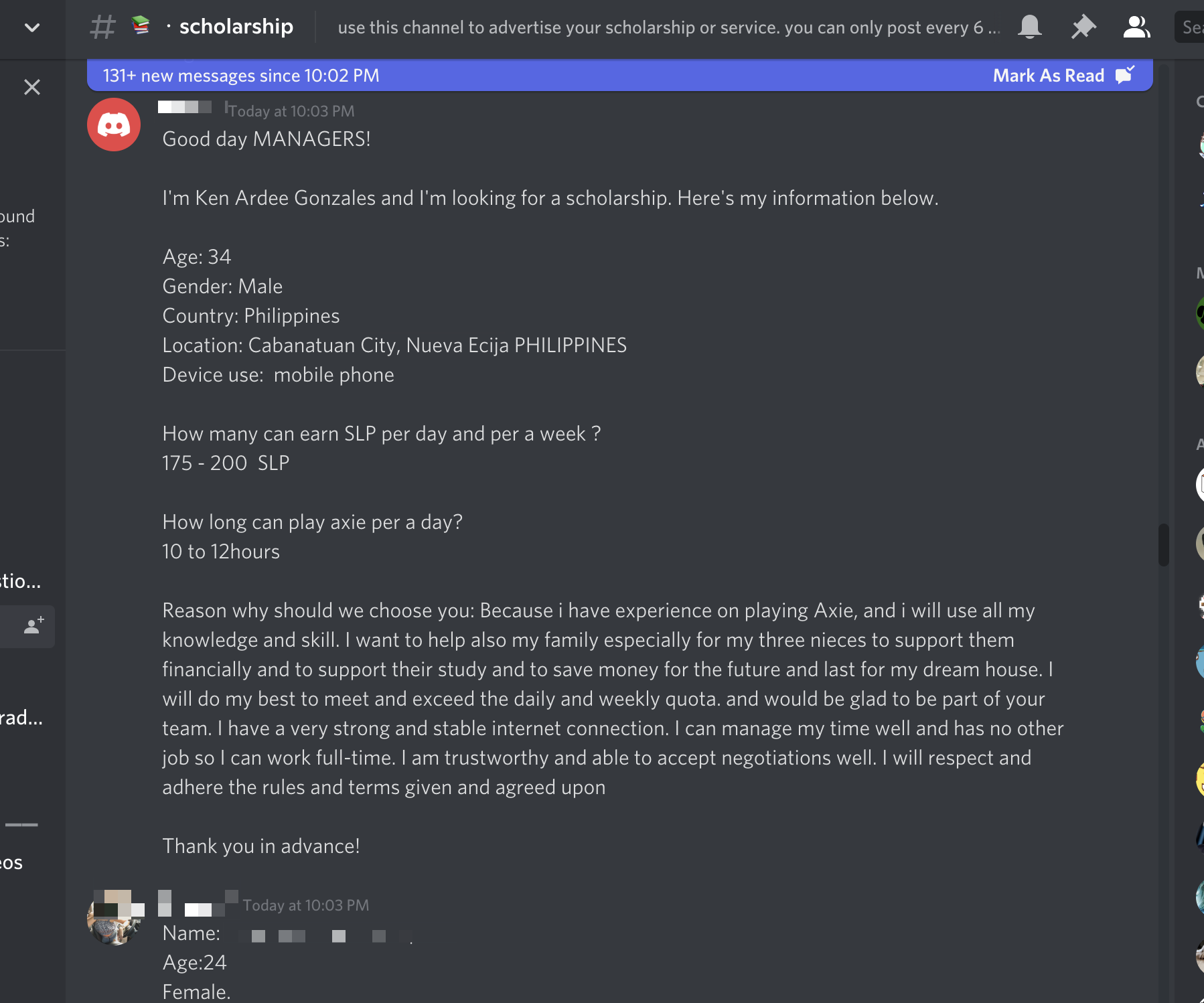View pinned messages in scholarship channel

click(1083, 27)
